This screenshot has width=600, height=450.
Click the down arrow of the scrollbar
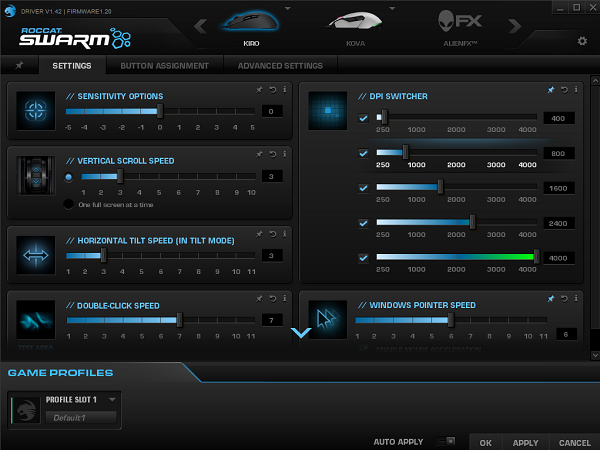pos(595,355)
